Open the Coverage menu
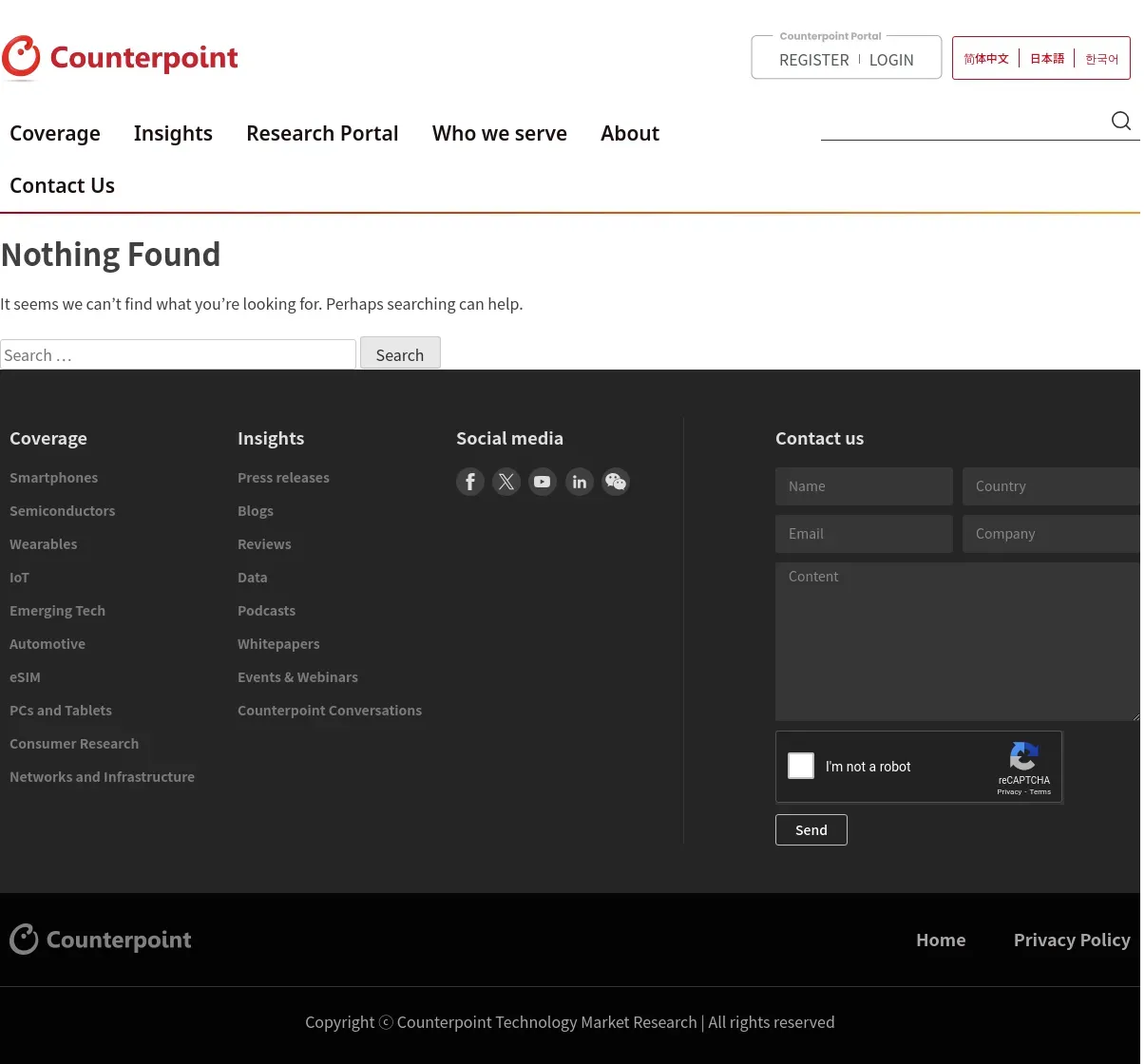Image resolution: width=1145 pixels, height=1064 pixels. 55,133
